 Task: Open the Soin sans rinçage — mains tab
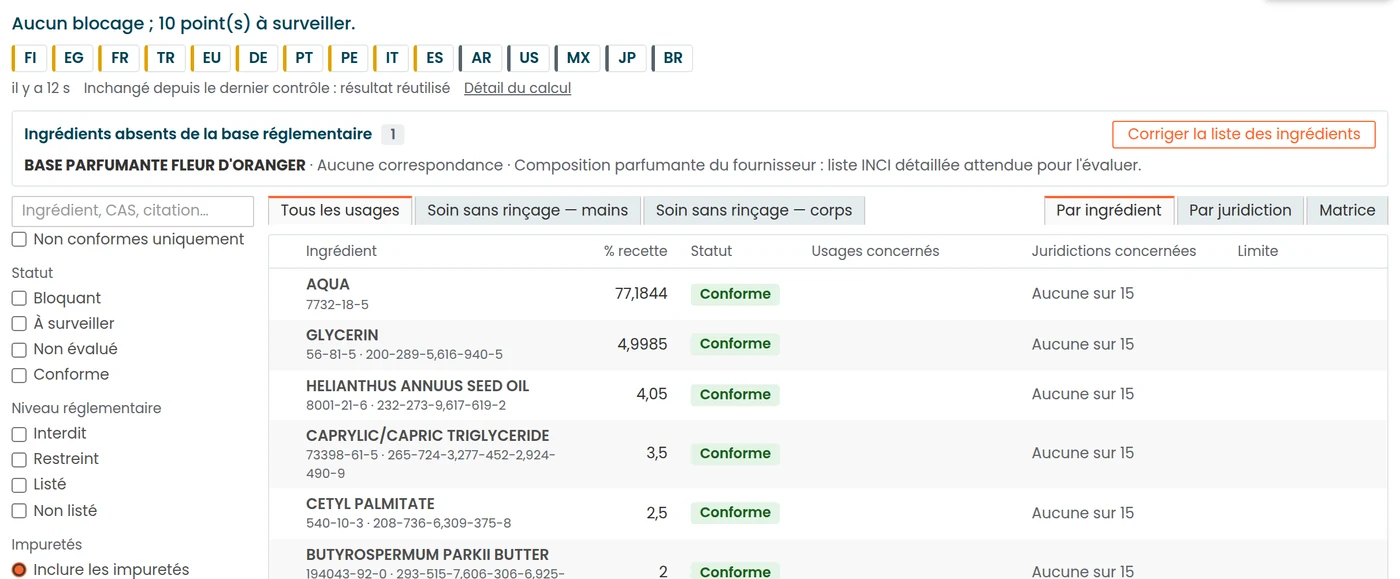pos(528,210)
